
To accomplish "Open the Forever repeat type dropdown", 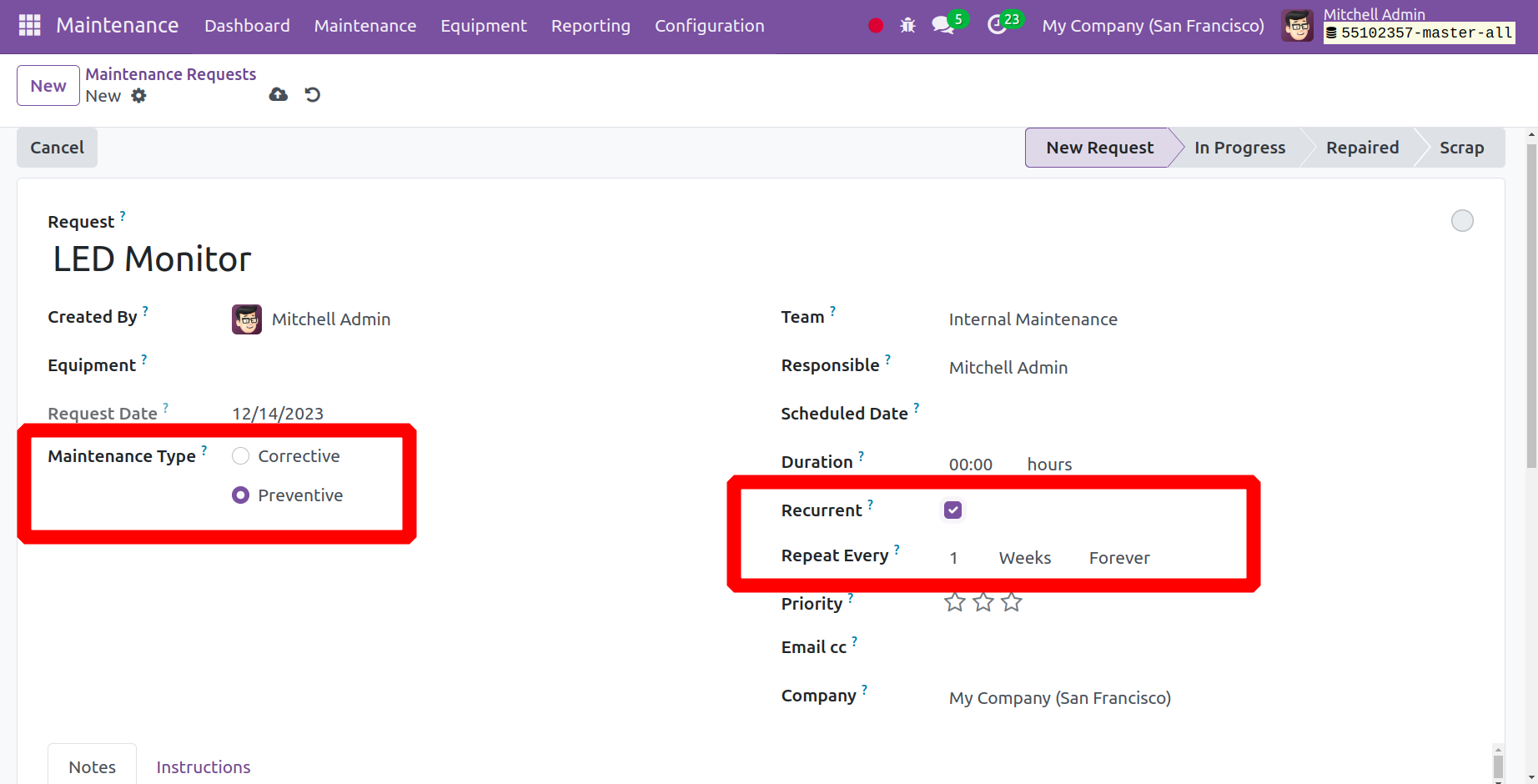I will click(1119, 558).
